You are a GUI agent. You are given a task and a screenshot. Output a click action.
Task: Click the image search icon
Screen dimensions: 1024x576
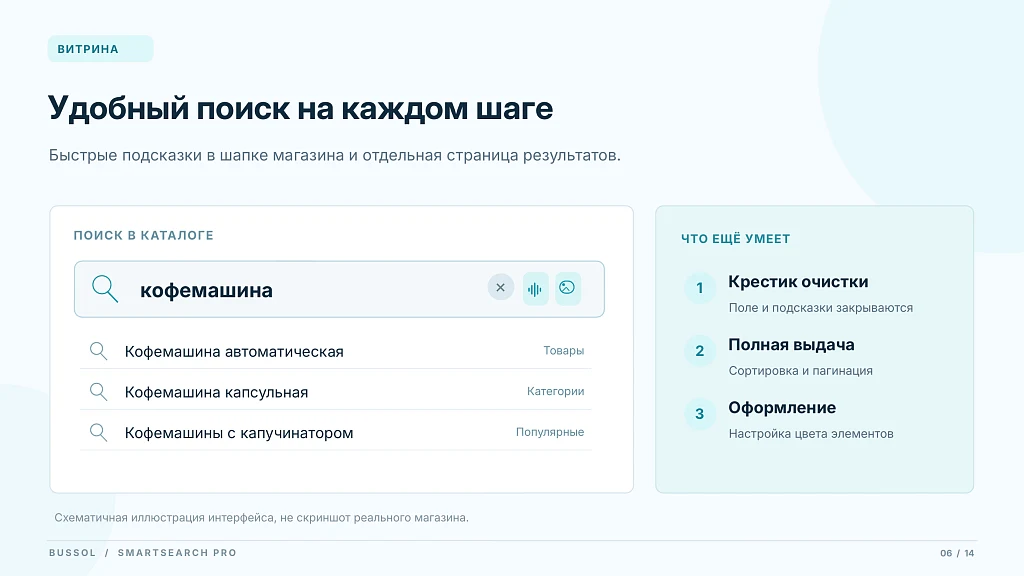(568, 289)
